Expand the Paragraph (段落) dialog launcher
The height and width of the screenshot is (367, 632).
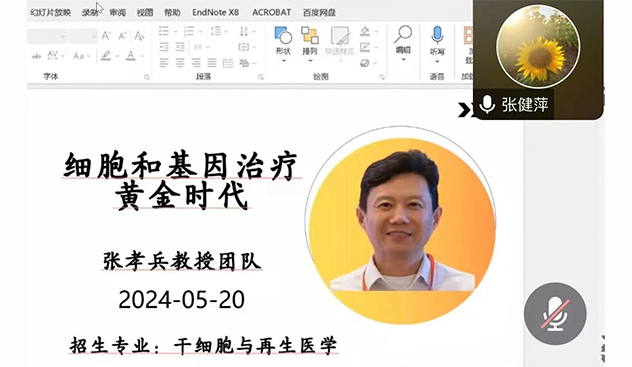coord(260,77)
